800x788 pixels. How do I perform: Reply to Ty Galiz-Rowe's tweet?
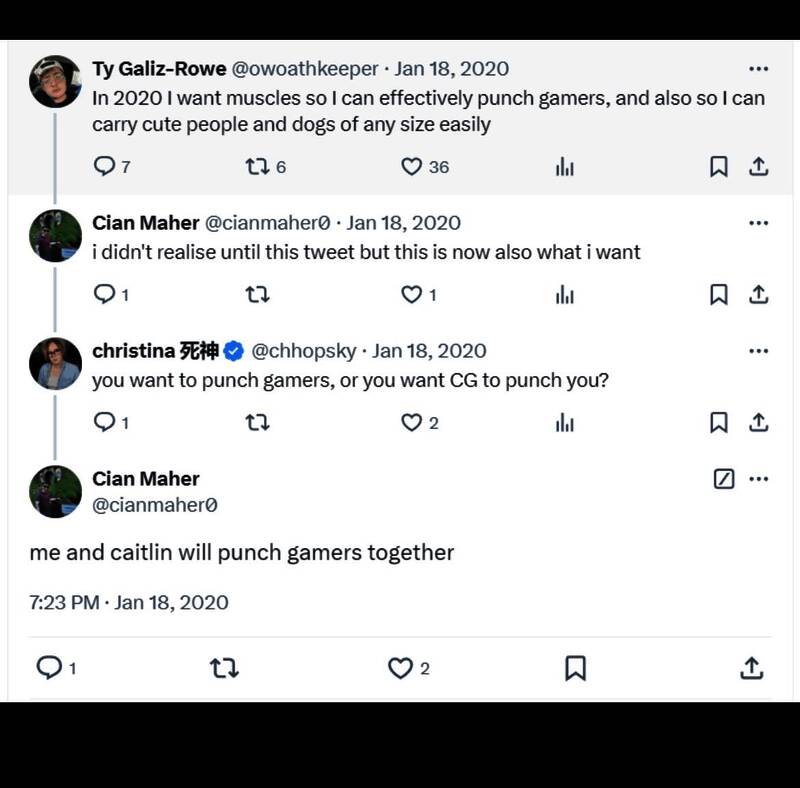click(104, 167)
